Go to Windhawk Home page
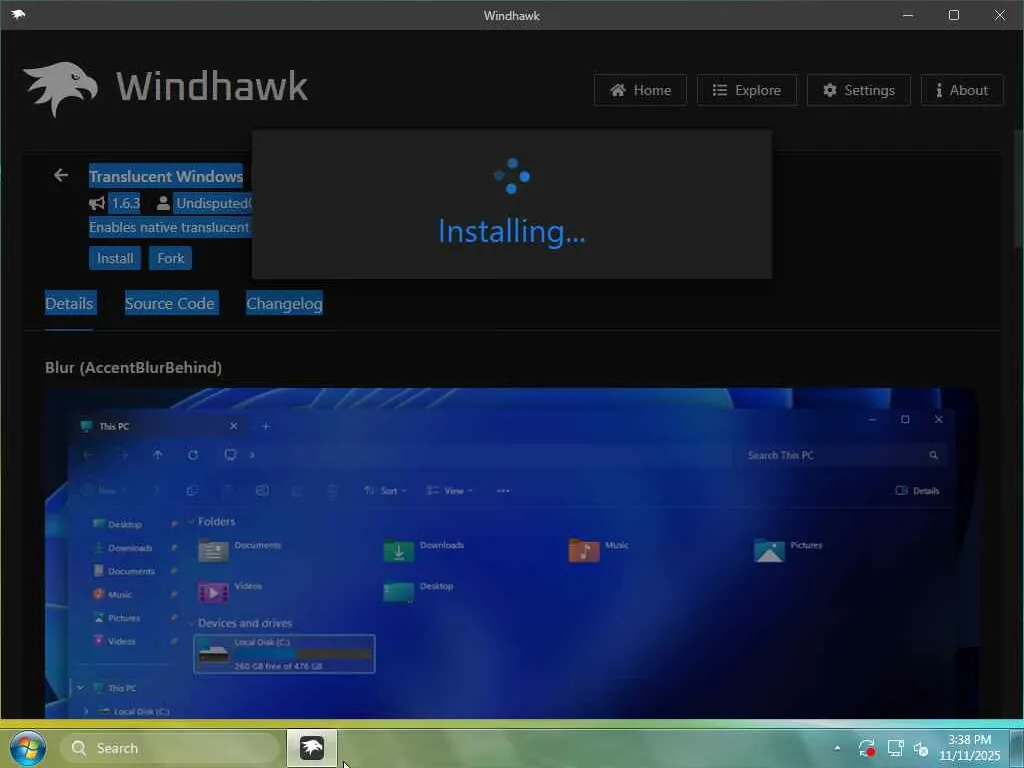The width and height of the screenshot is (1024, 768). [x=640, y=90]
